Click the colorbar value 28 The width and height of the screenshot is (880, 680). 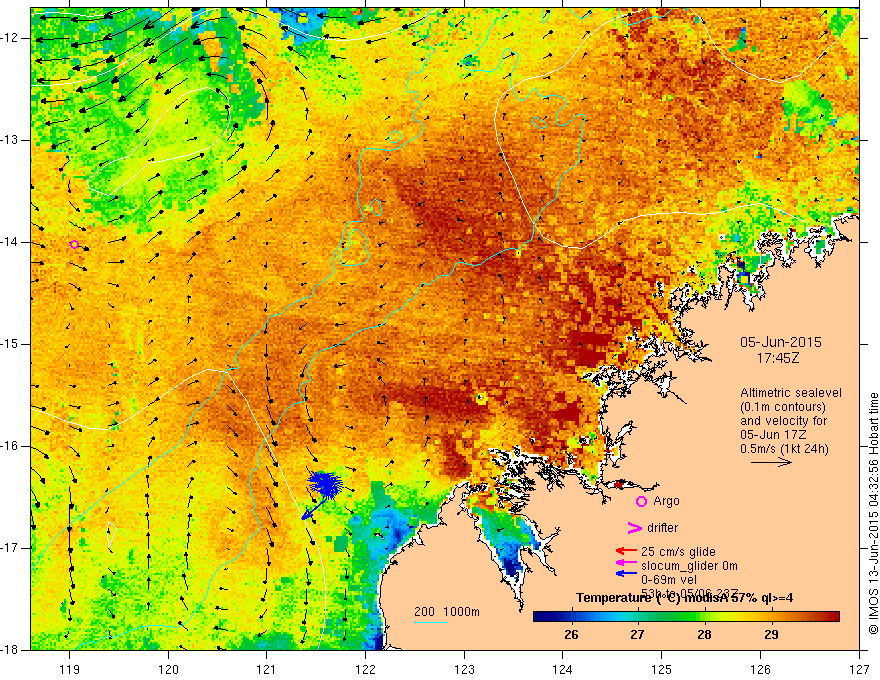pos(704,634)
